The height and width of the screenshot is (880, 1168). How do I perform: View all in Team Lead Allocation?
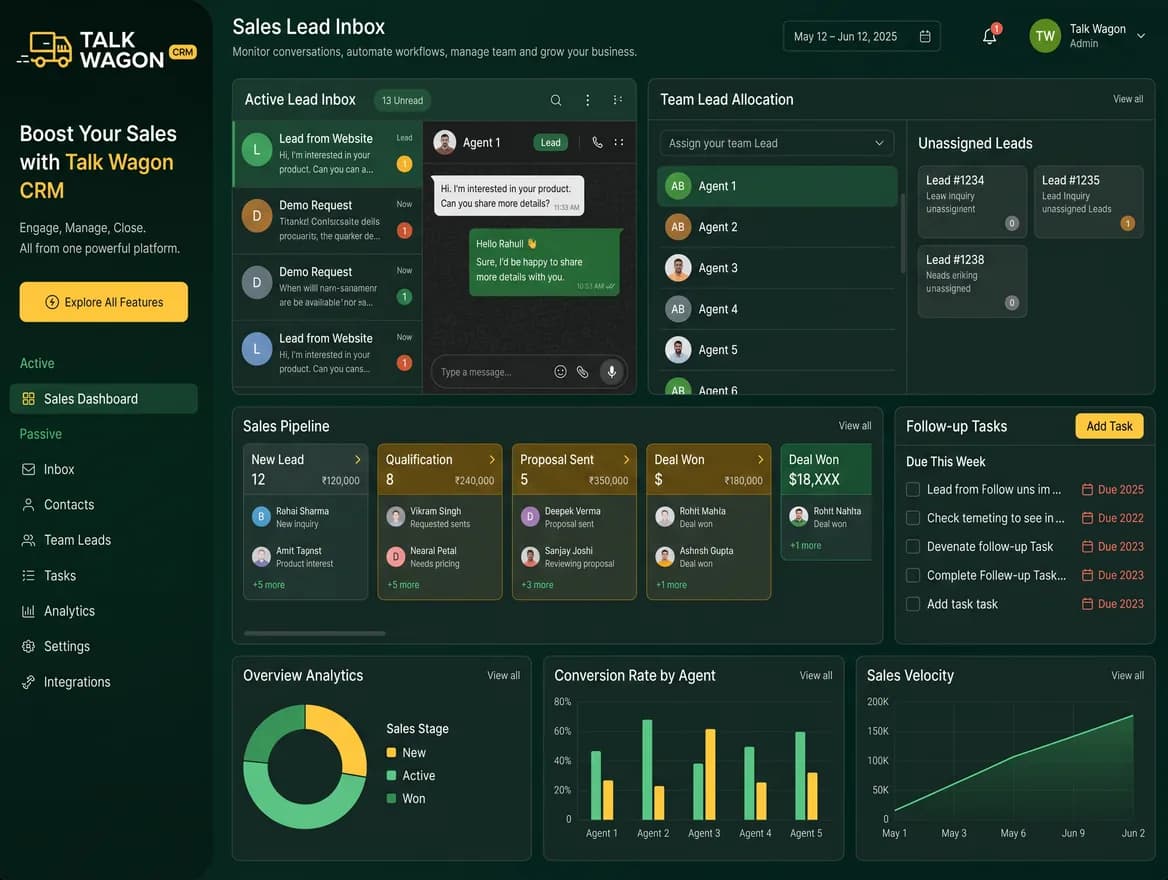(x=1128, y=99)
